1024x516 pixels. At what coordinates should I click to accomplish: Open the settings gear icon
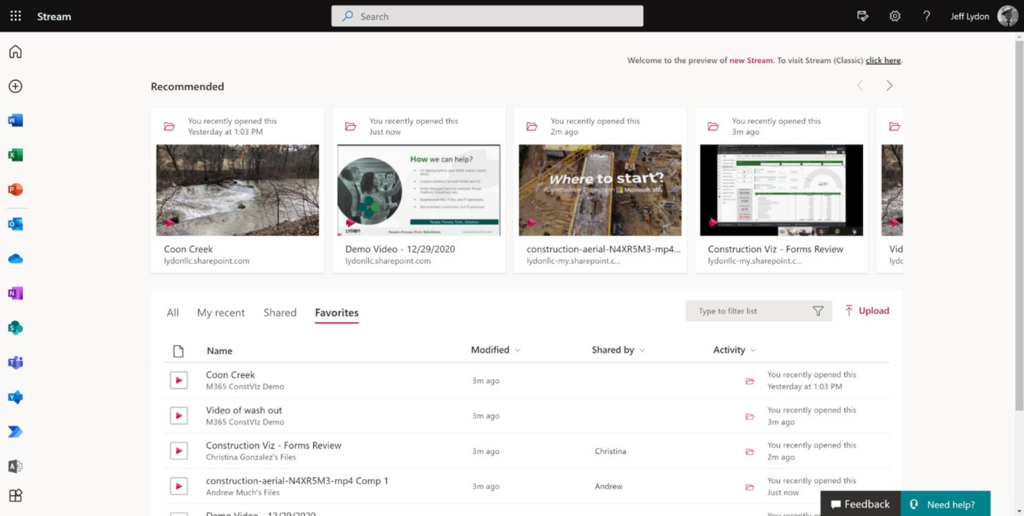pos(895,16)
